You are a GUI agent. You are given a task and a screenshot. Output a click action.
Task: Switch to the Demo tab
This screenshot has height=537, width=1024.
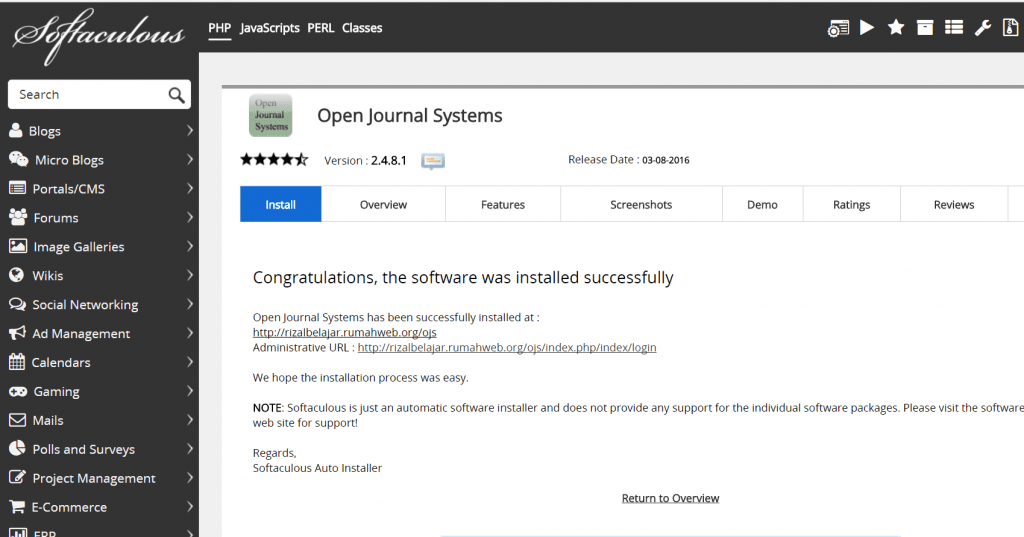[762, 204]
